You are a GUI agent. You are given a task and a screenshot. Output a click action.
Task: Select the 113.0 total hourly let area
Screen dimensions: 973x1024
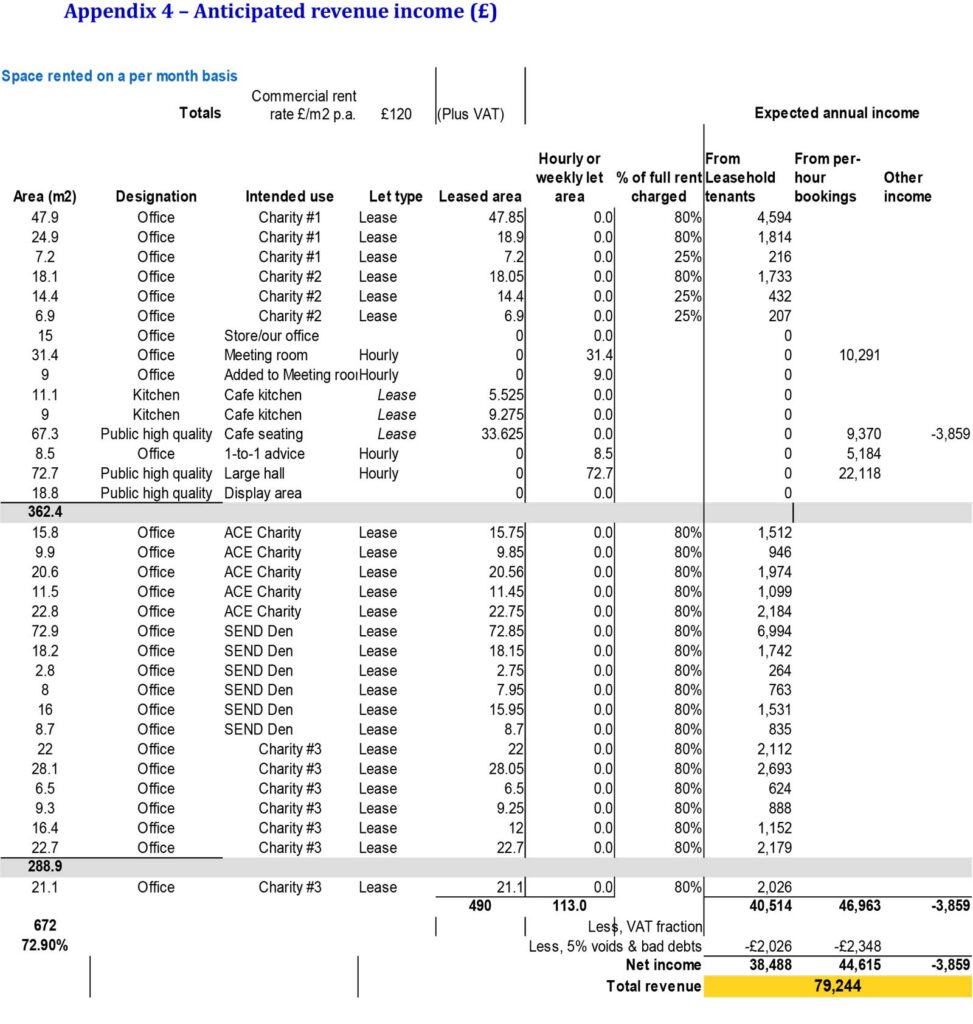click(569, 906)
